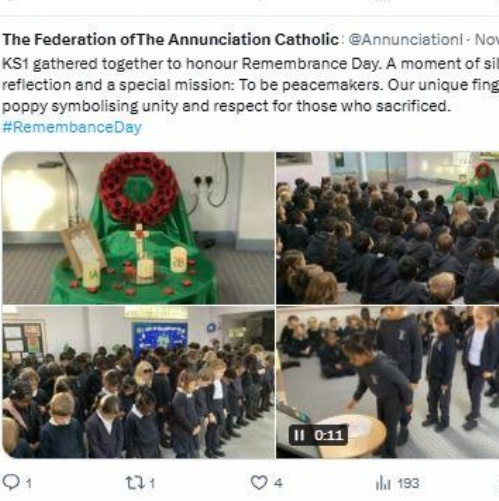Open photo of children bowing heads

pyautogui.click(x=138, y=382)
